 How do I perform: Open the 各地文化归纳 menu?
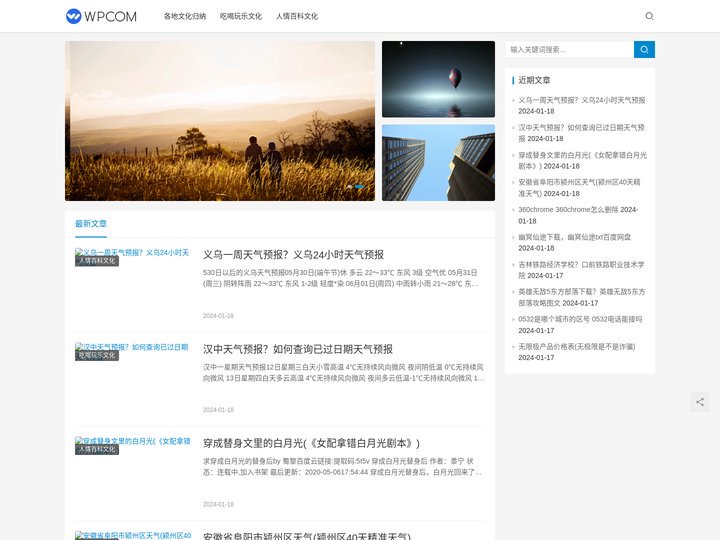pos(185,16)
